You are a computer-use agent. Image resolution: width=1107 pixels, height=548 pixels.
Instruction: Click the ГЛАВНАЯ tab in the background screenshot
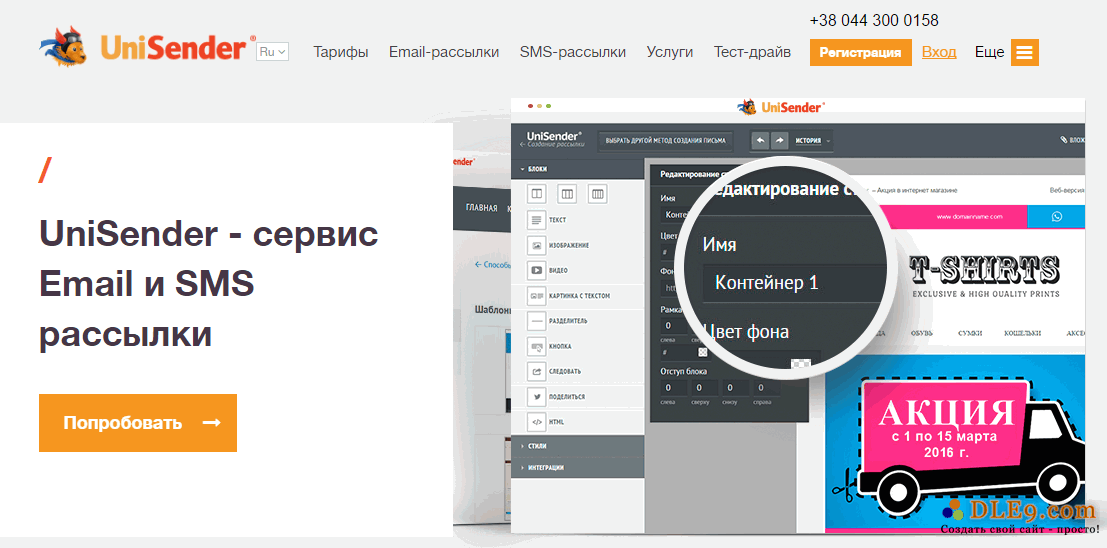[481, 208]
